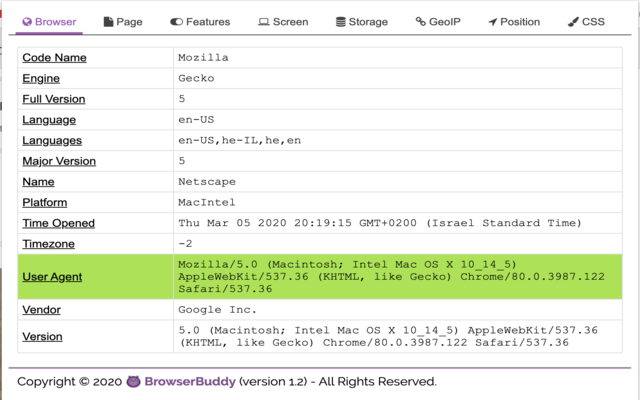Click the Name link
This screenshot has height=400, width=640.
point(38,182)
